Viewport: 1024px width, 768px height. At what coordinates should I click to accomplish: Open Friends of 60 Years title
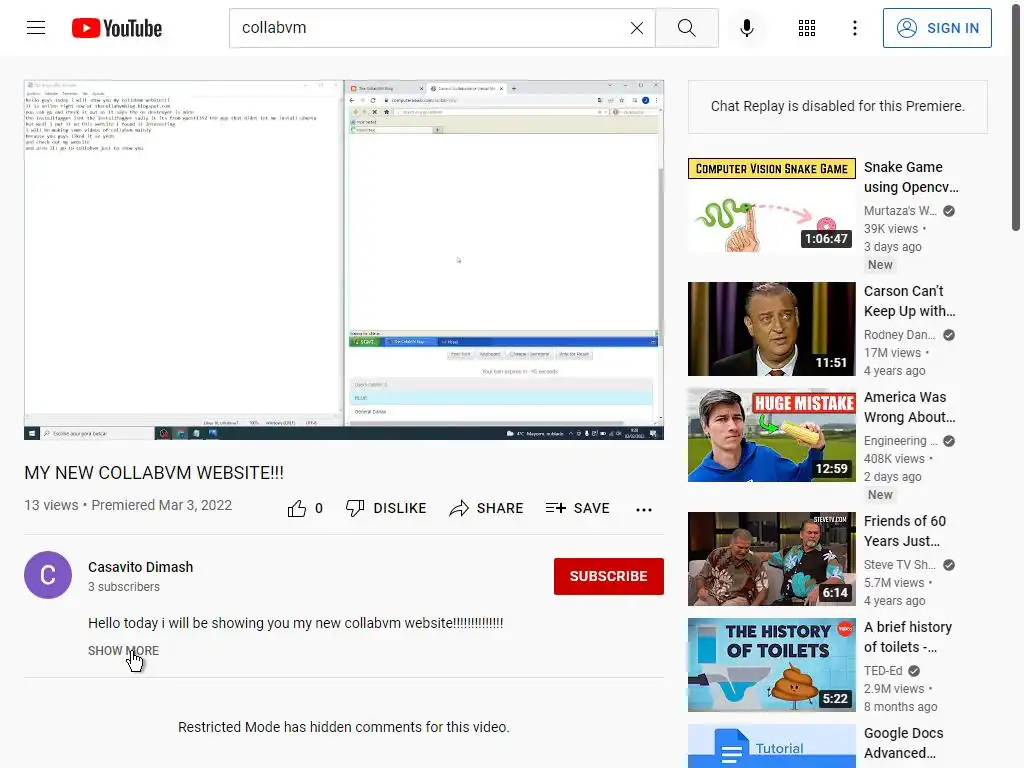click(904, 531)
